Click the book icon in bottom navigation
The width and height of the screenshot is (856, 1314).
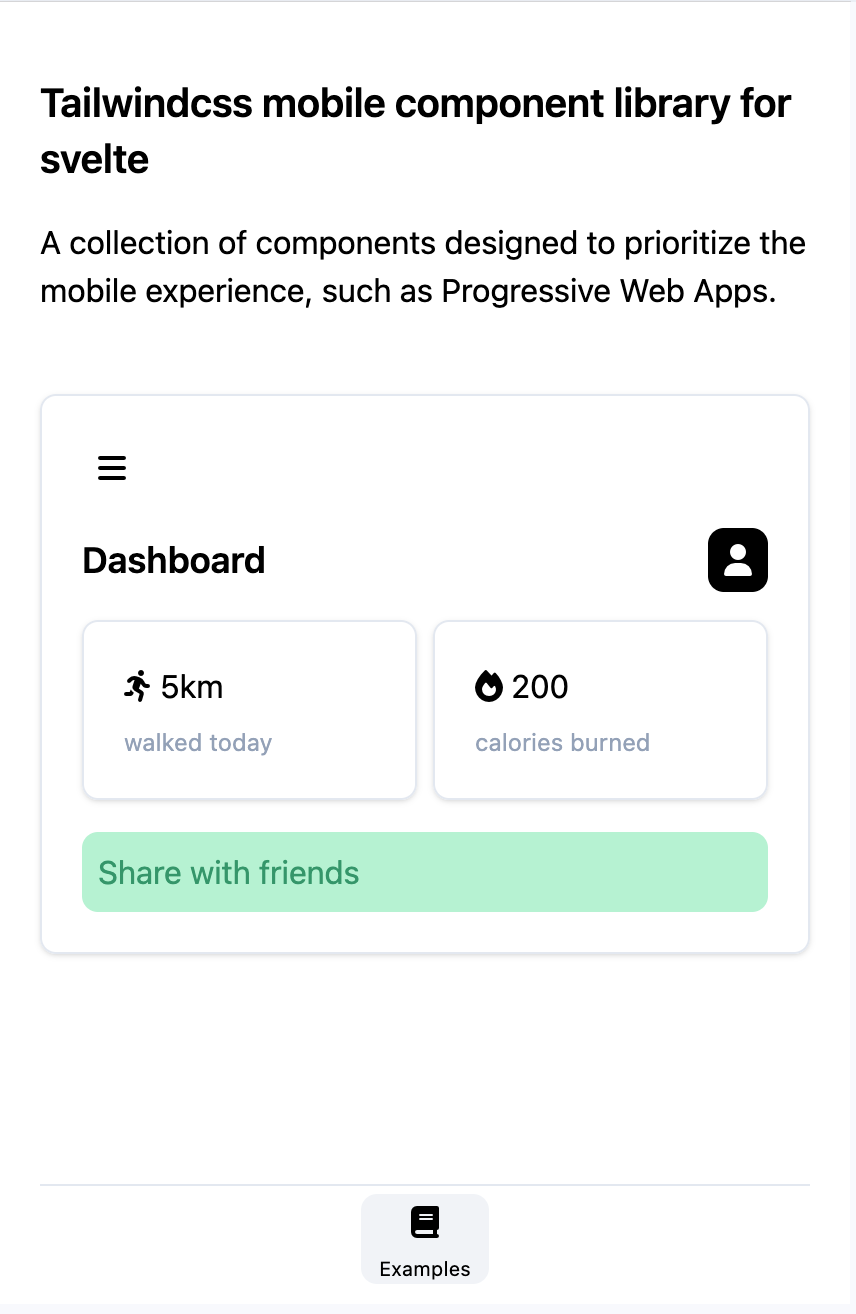[425, 1222]
